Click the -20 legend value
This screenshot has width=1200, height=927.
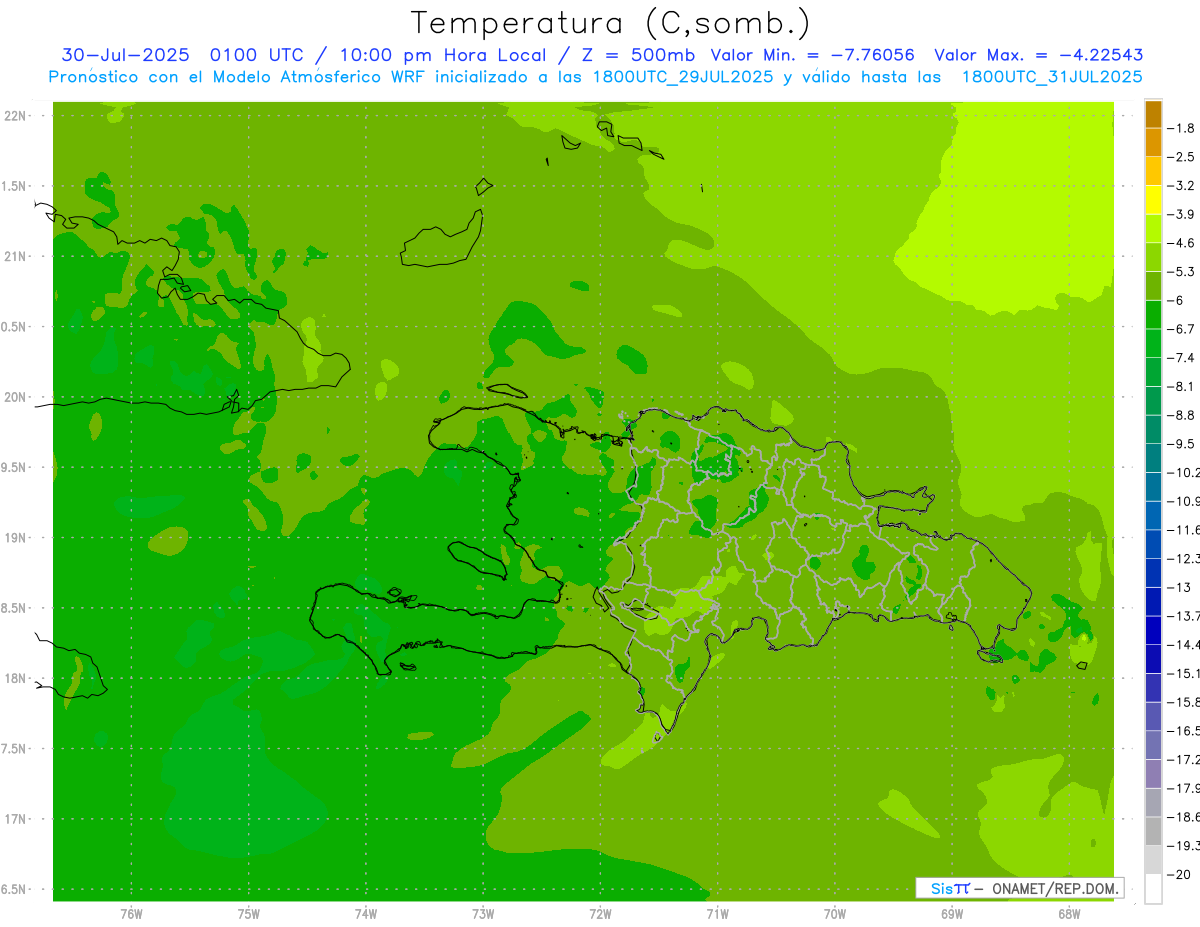coord(1181,875)
